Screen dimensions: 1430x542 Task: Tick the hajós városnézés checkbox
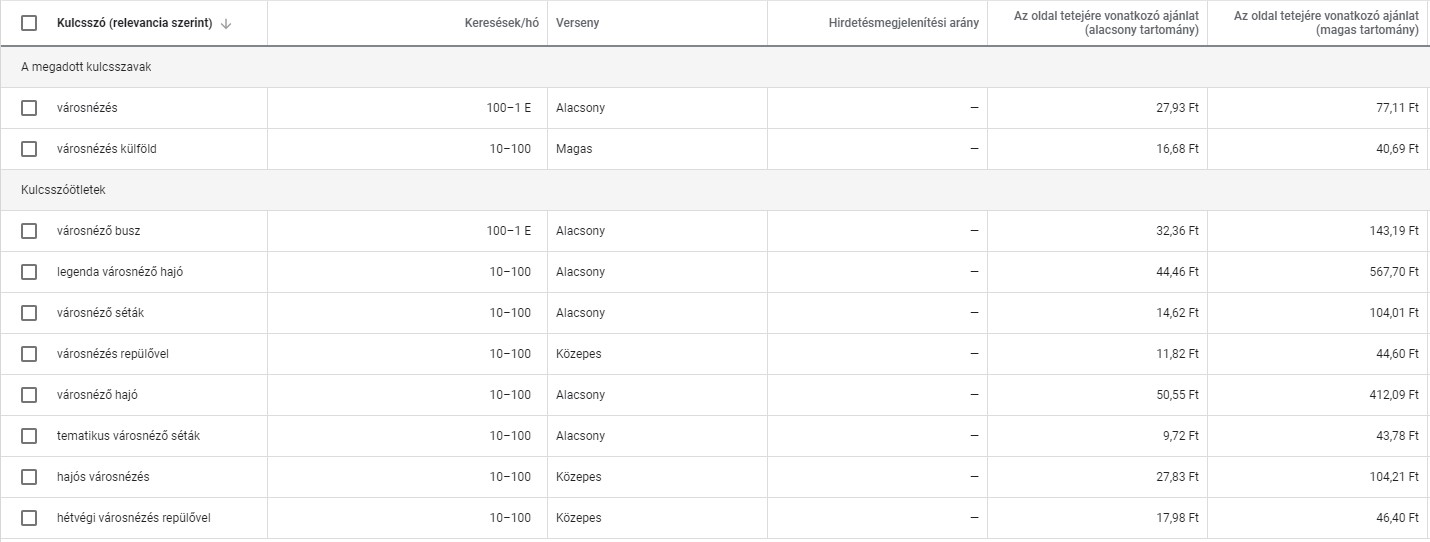pyautogui.click(x=29, y=477)
